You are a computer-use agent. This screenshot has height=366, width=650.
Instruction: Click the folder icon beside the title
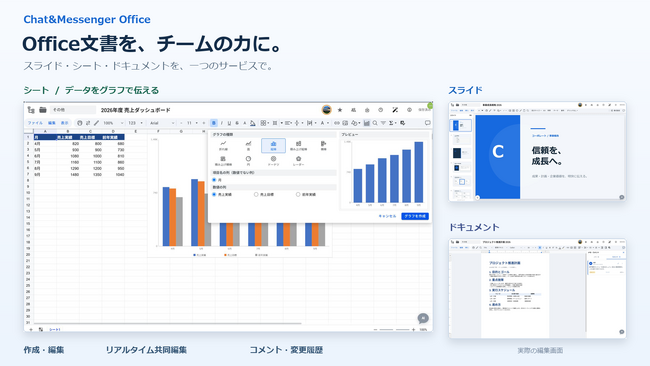click(43, 110)
